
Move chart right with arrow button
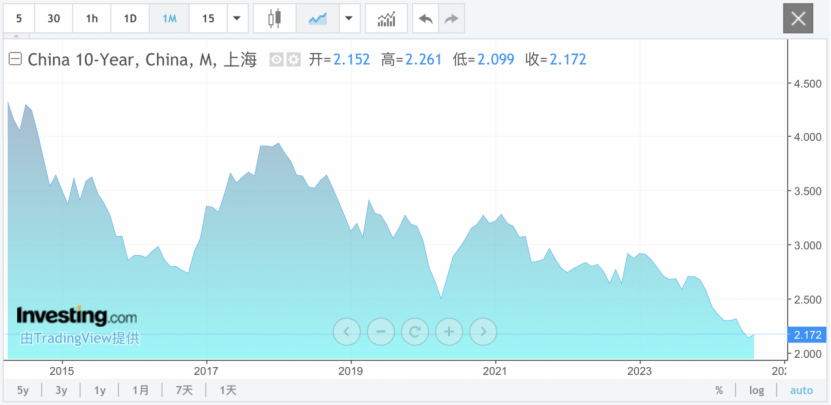[483, 332]
